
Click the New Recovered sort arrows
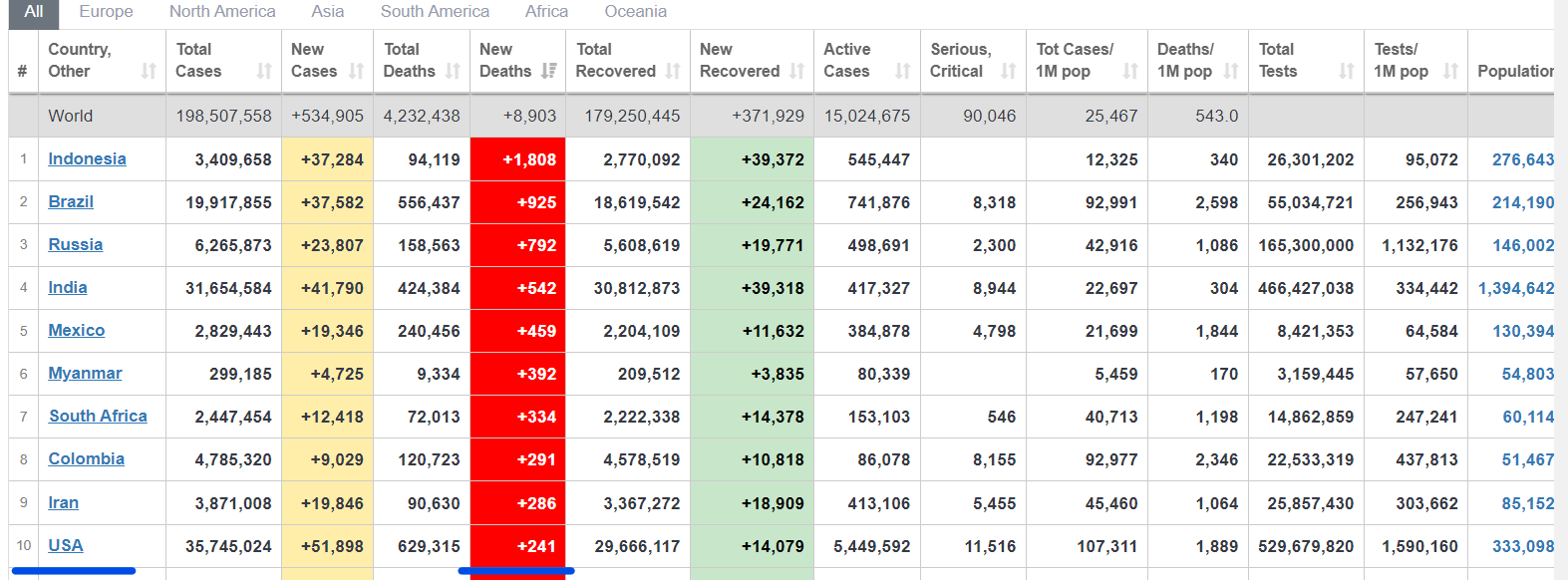pos(796,71)
